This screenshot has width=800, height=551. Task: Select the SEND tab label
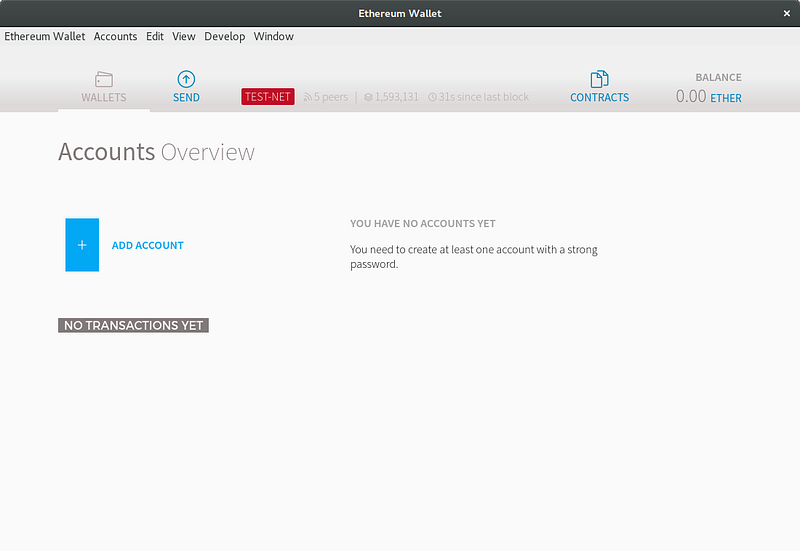(186, 97)
